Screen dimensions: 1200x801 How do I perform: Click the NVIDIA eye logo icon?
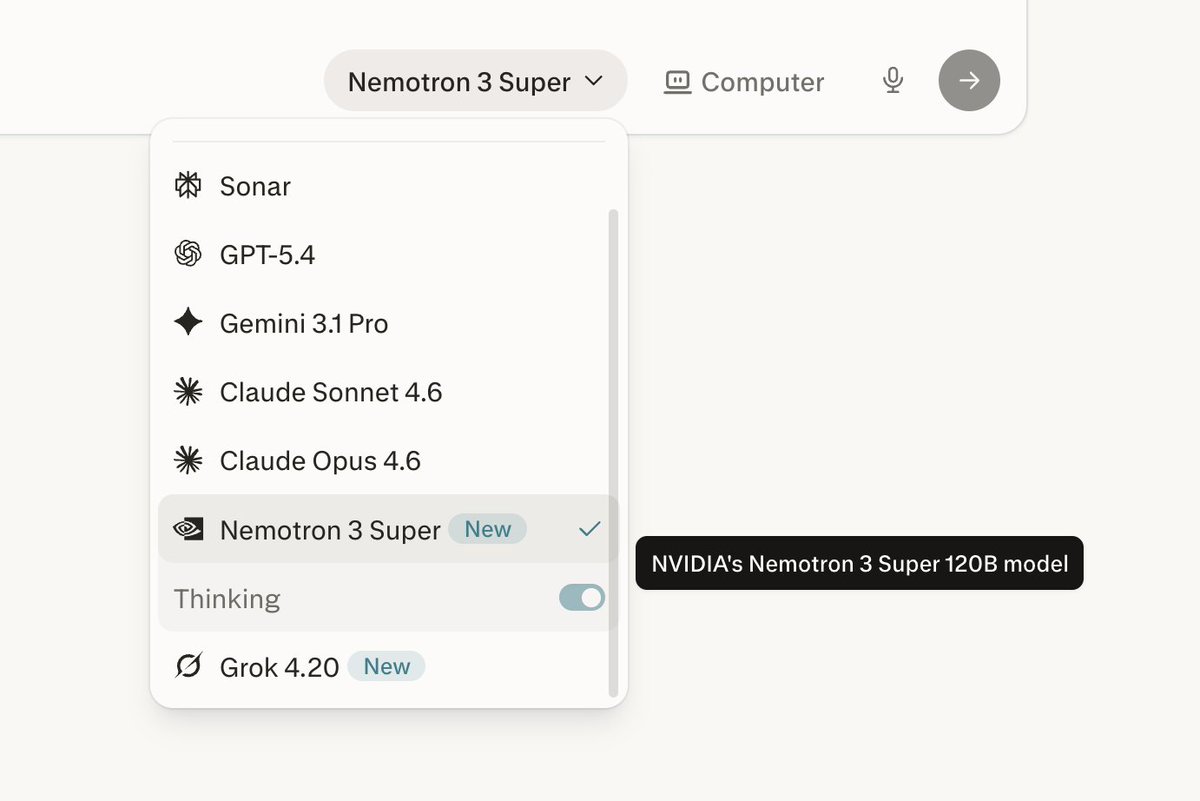[x=187, y=529]
